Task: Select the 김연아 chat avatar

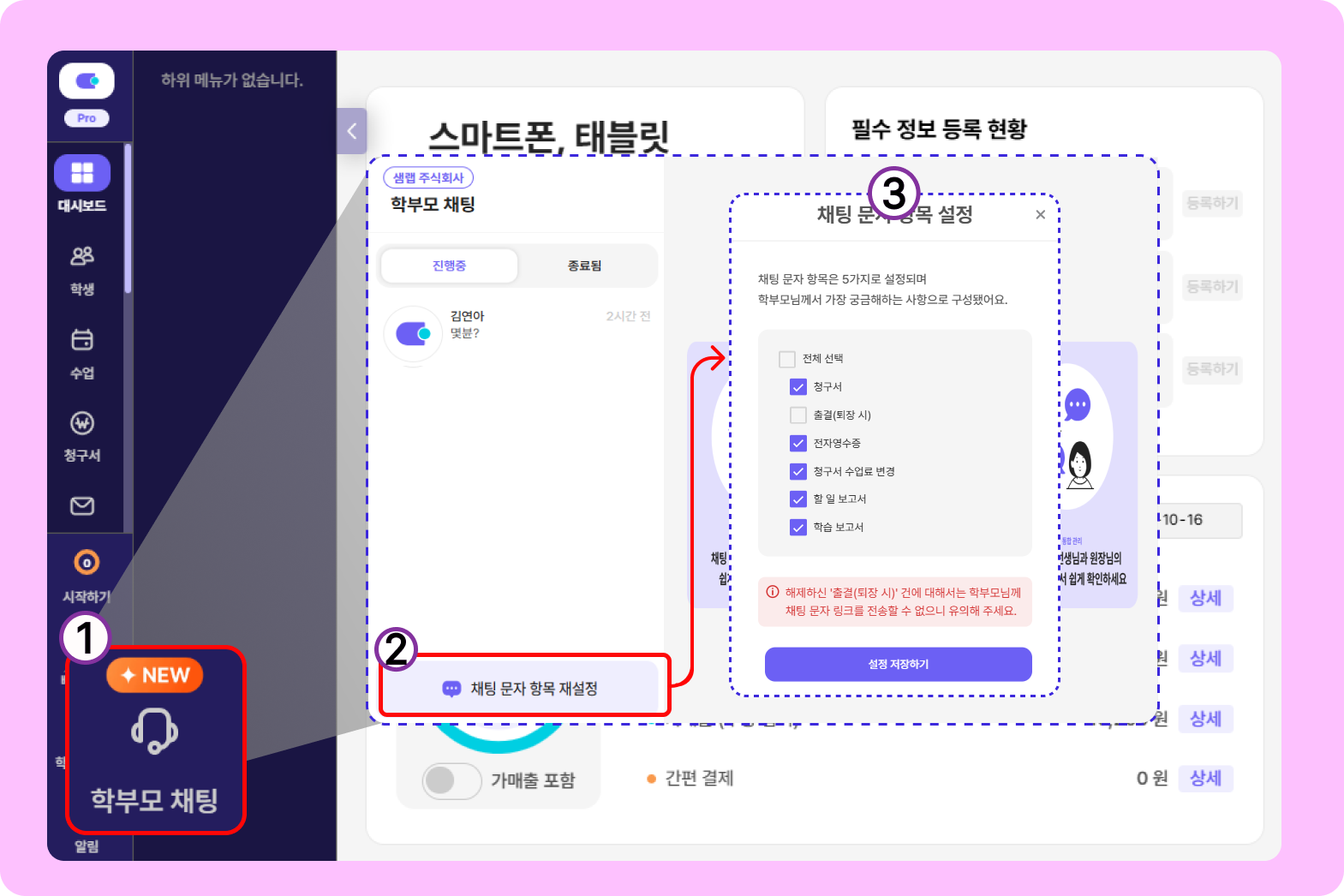Action: click(413, 334)
